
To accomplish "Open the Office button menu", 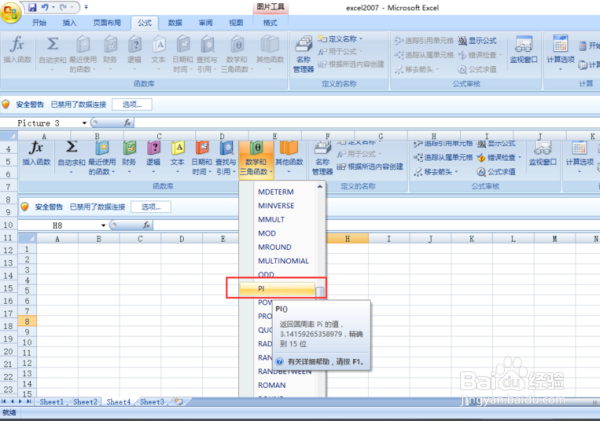I will coord(10,13).
